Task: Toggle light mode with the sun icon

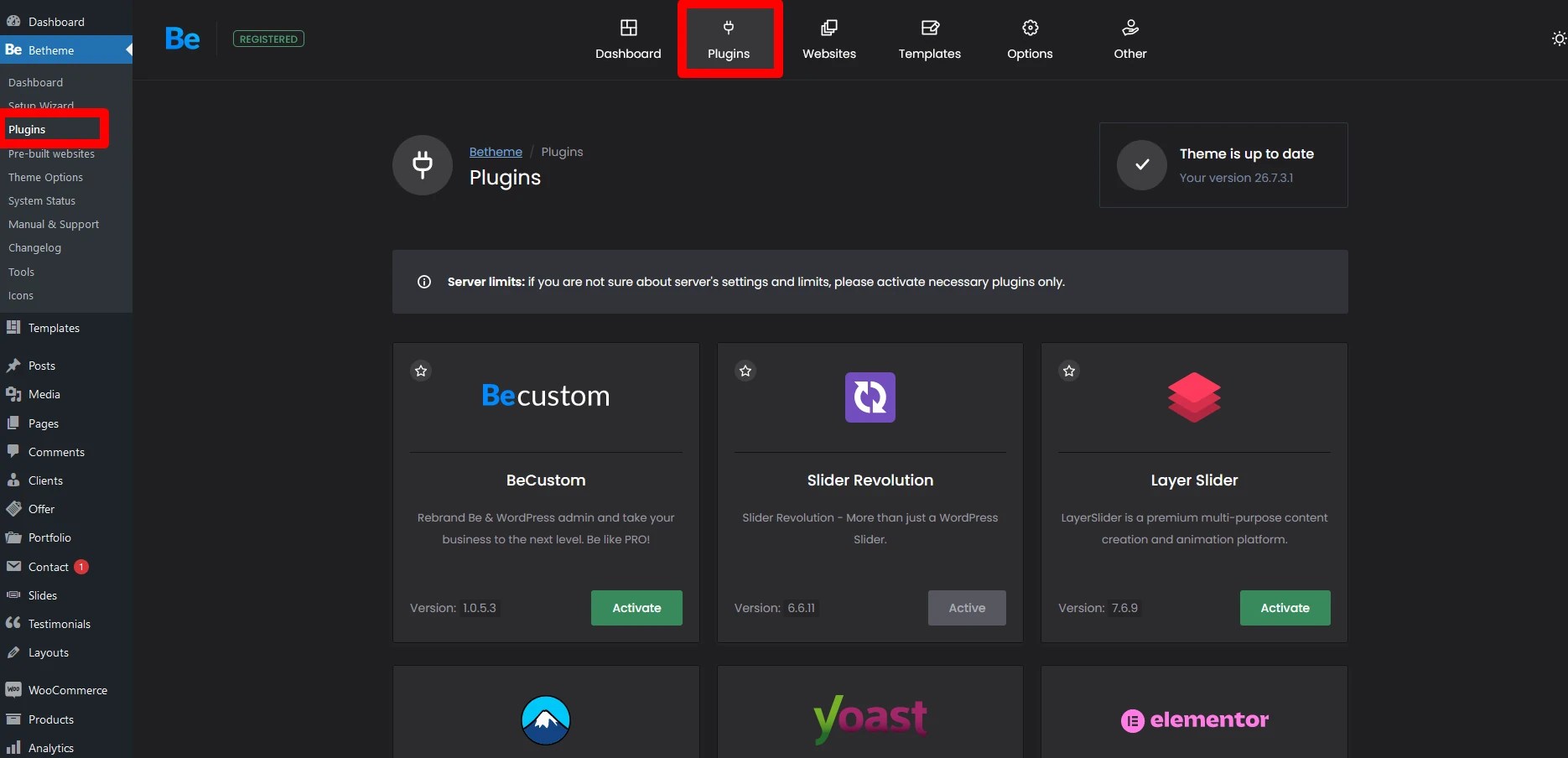Action: click(1559, 39)
